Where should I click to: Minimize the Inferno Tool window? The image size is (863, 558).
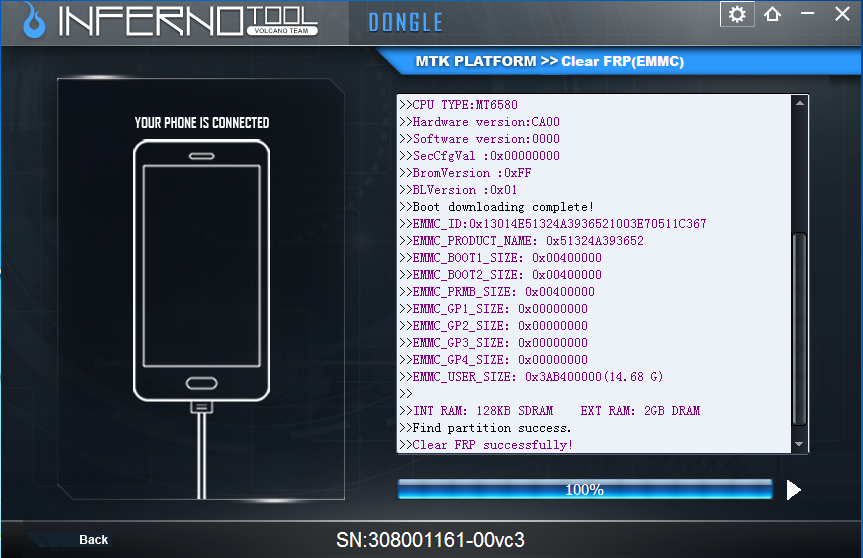(807, 13)
